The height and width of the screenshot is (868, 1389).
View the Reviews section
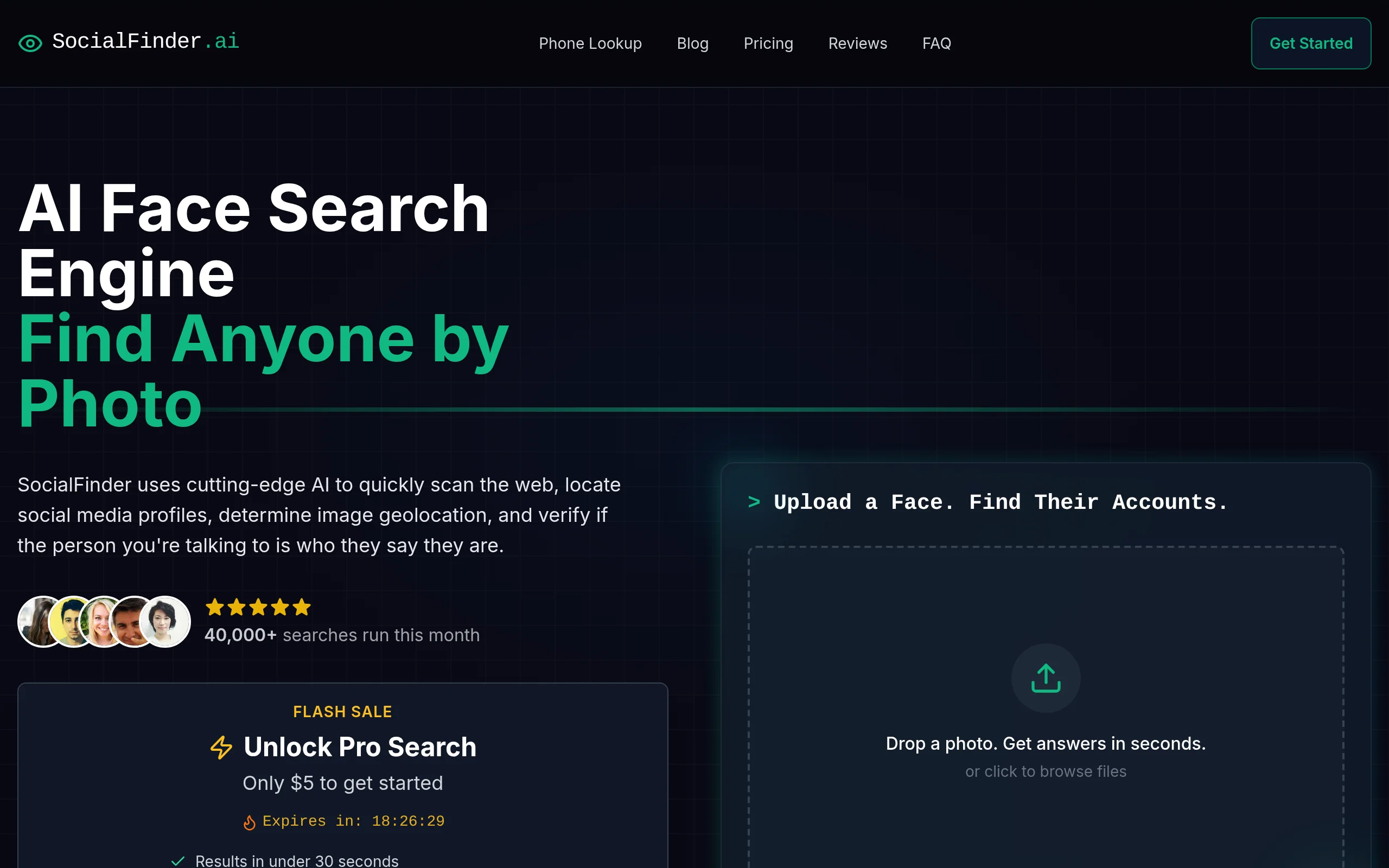(857, 43)
